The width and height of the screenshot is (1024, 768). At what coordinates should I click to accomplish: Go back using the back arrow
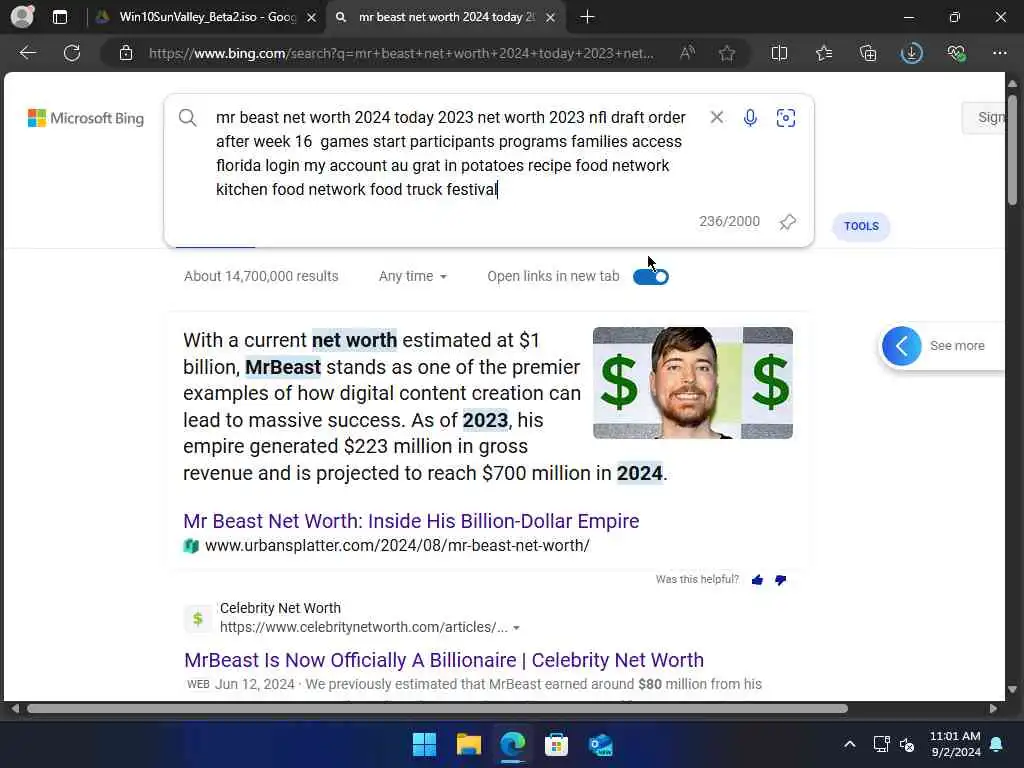click(x=27, y=53)
